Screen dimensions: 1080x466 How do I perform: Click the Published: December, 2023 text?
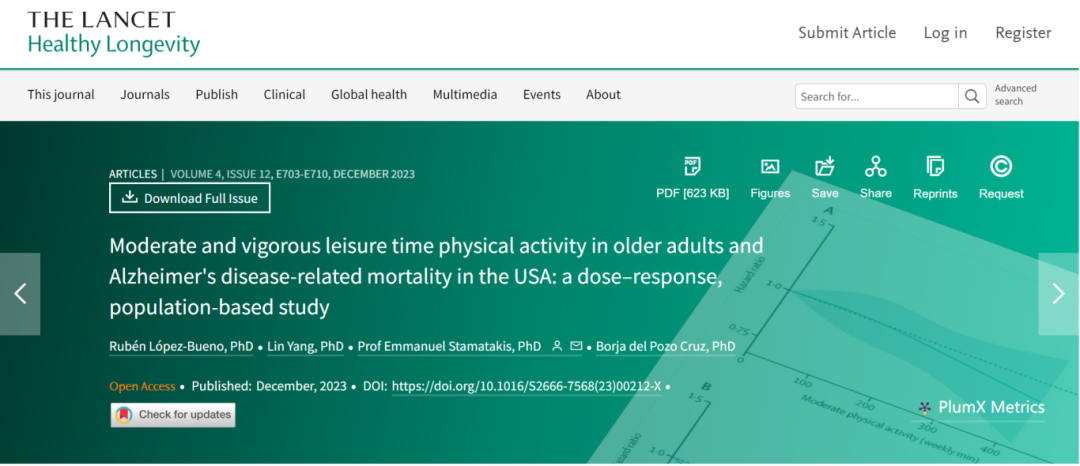(x=269, y=386)
